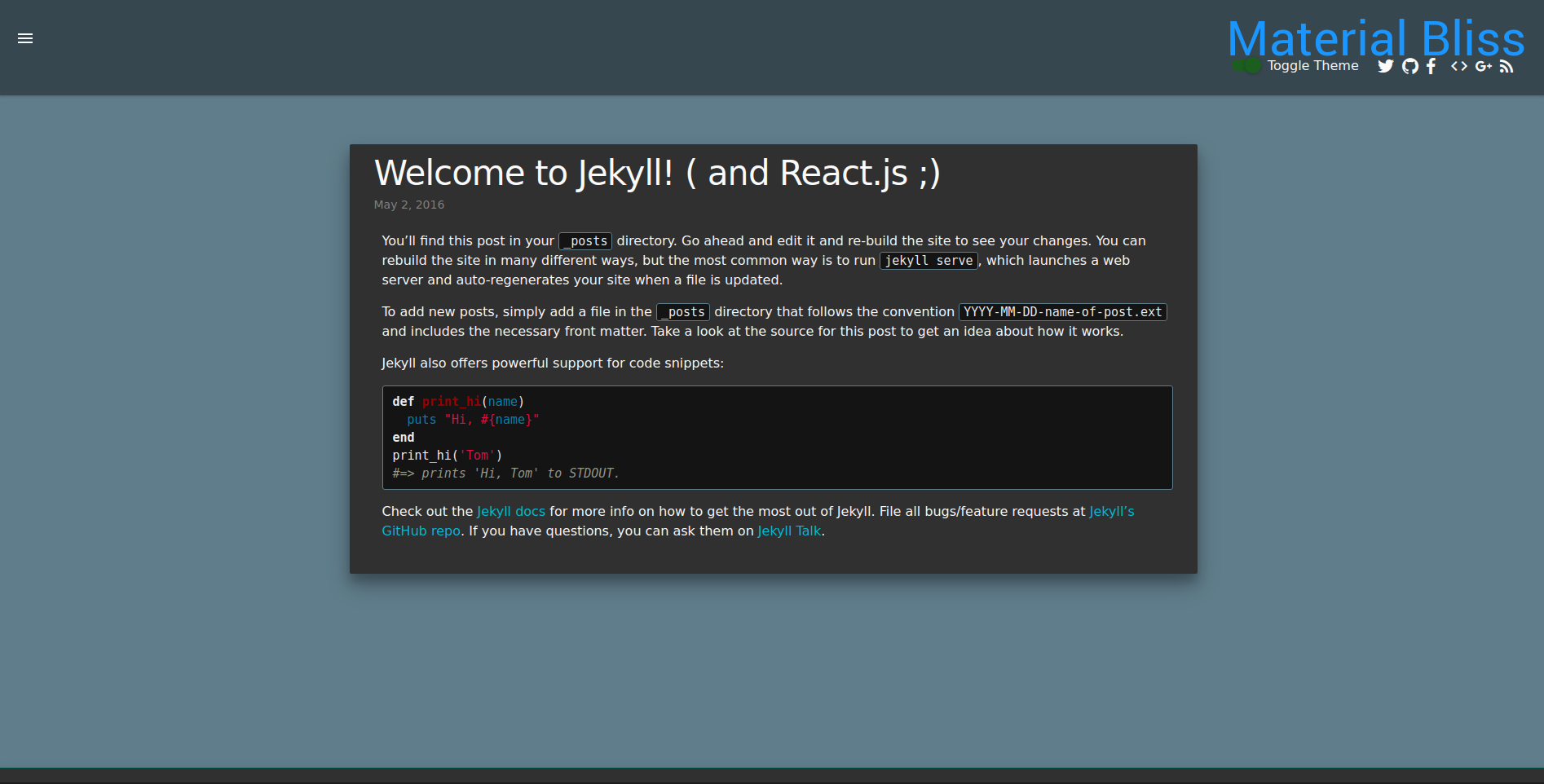1544x784 pixels.
Task: Follow the Jekyll's GitHub repo link
Action: coord(758,521)
